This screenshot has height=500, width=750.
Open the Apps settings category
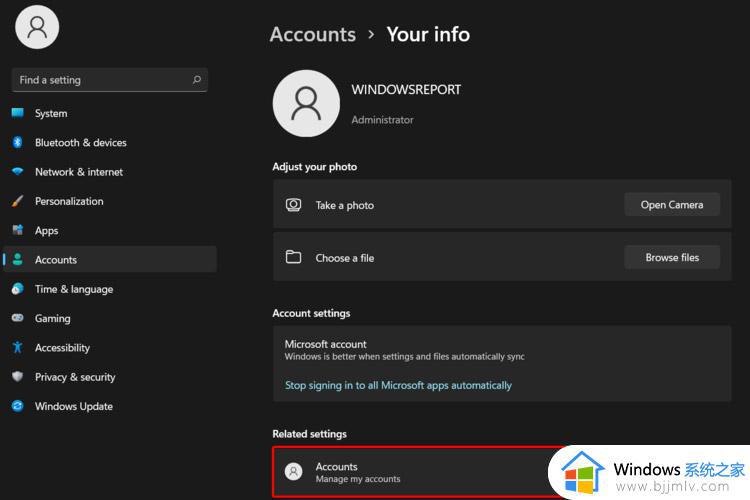[x=110, y=231]
